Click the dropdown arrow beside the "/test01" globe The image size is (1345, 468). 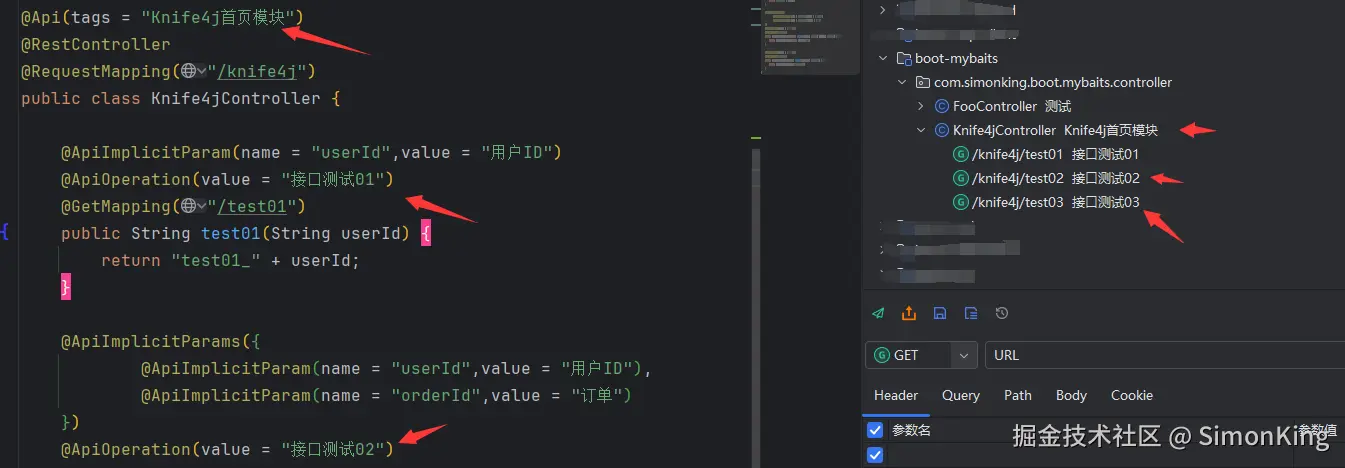[x=202, y=206]
